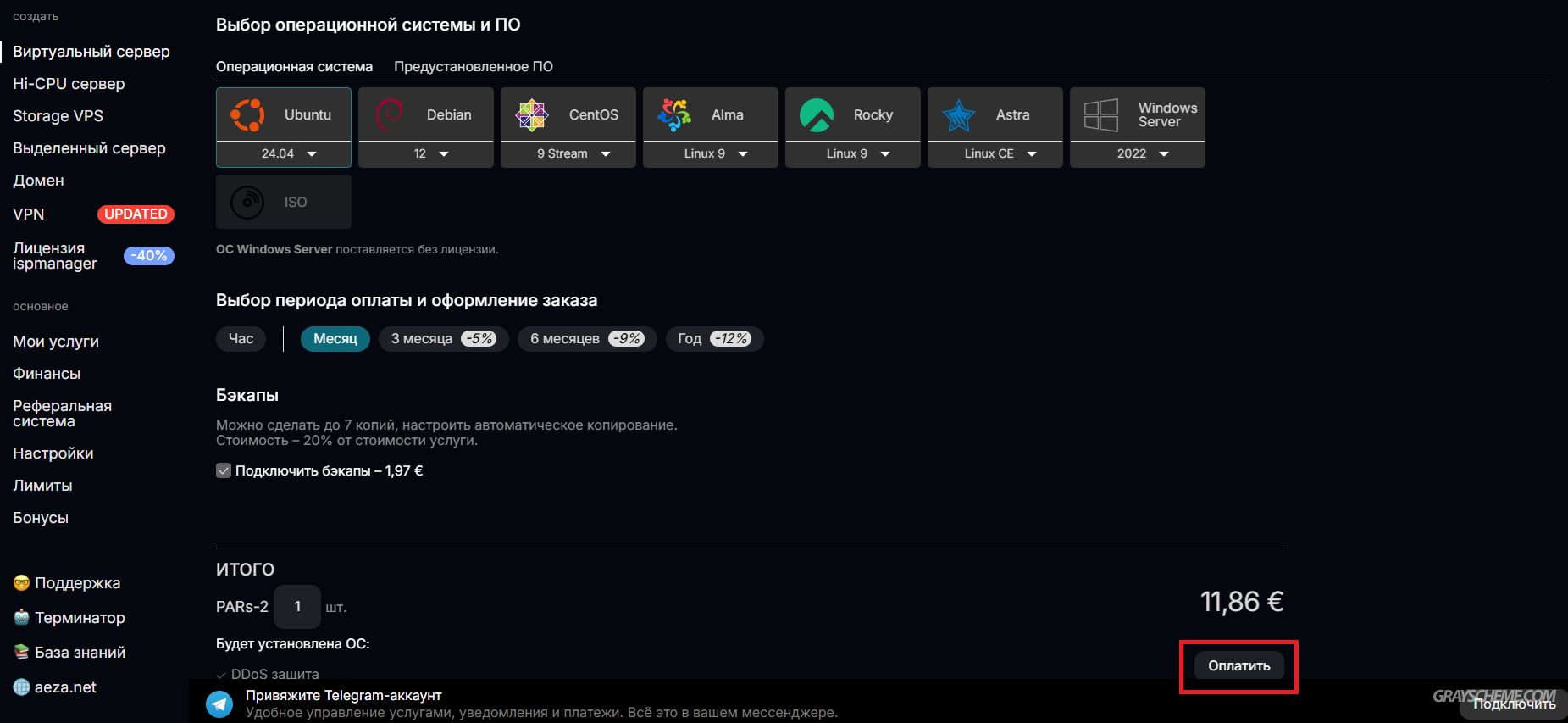The width and height of the screenshot is (1568, 723).
Task: Open Windows Server 2022 version dropdown
Action: pyautogui.click(x=1138, y=154)
